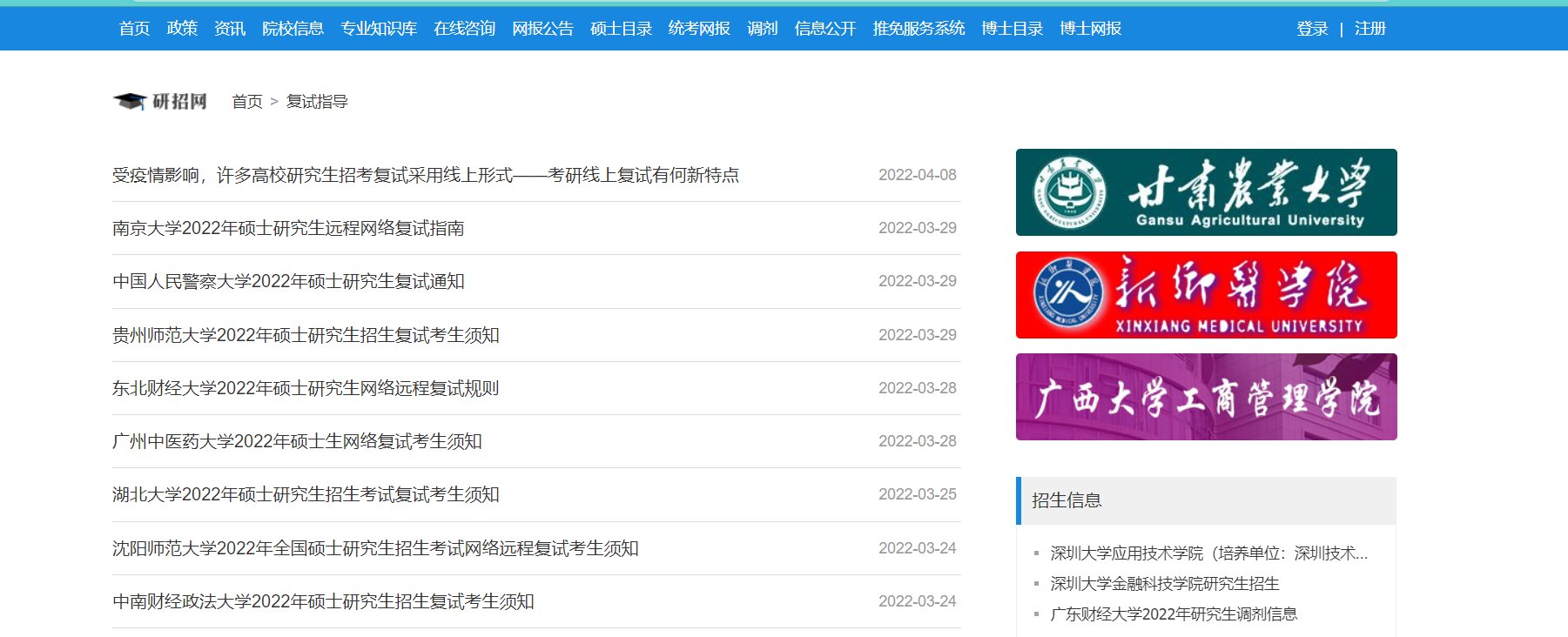Open 南京大学2022年硕士研究生远程网络复试指南
1568x637 pixels.
coord(288,228)
